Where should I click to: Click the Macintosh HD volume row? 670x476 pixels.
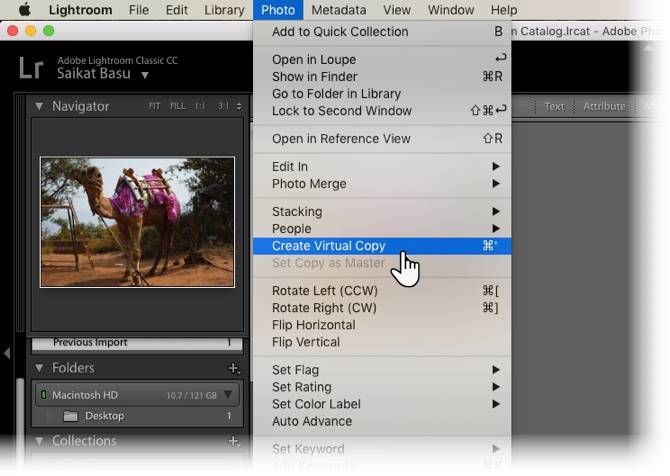(137, 395)
